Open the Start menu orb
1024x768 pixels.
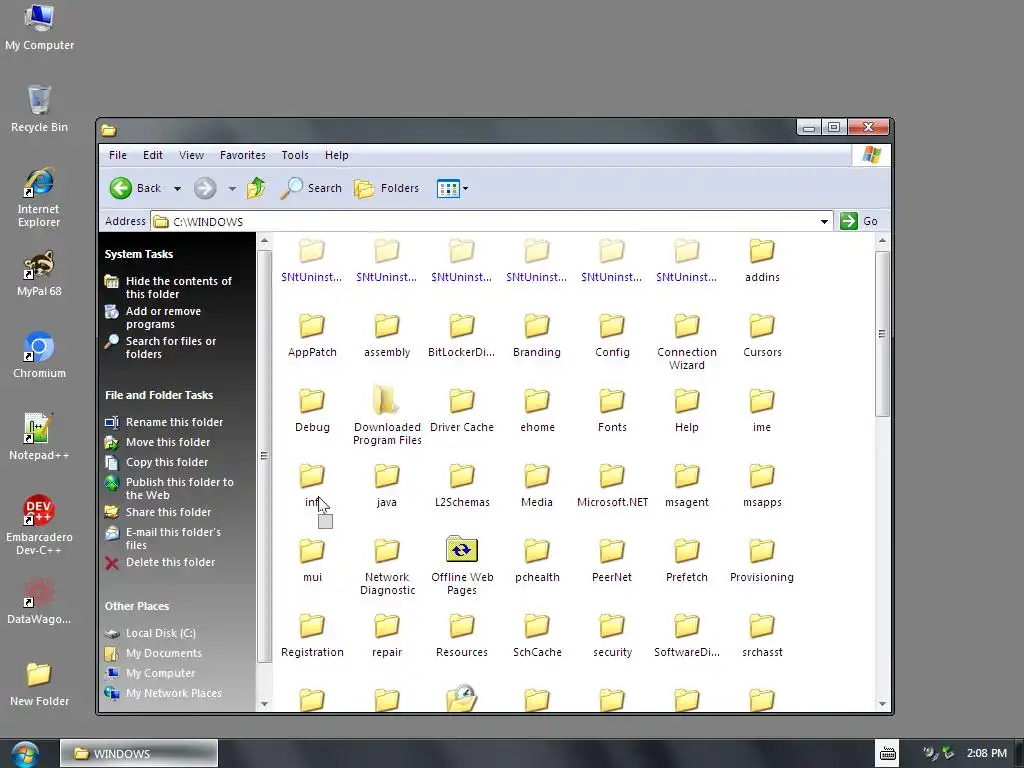tap(25, 754)
